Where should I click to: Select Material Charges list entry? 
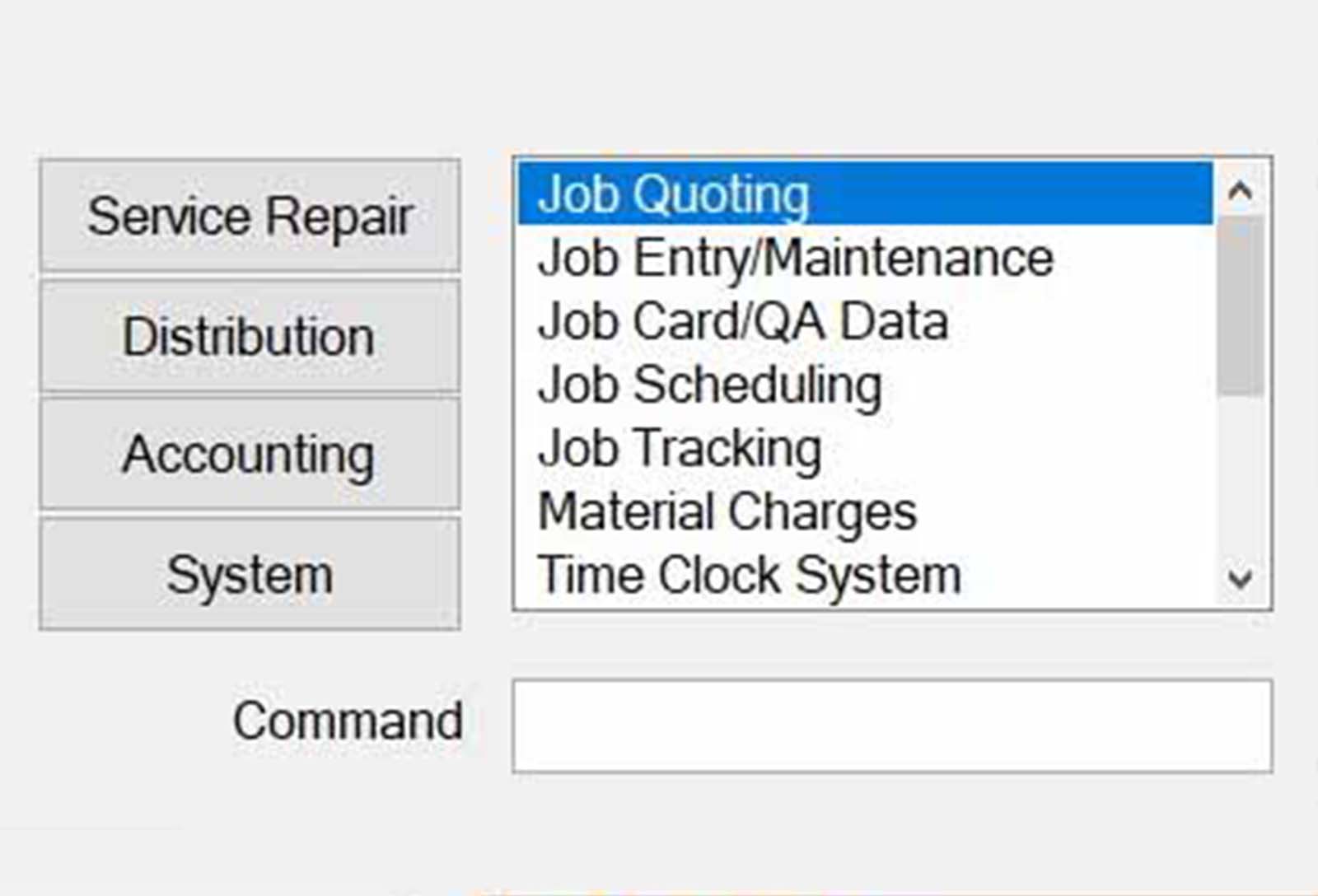click(x=727, y=511)
